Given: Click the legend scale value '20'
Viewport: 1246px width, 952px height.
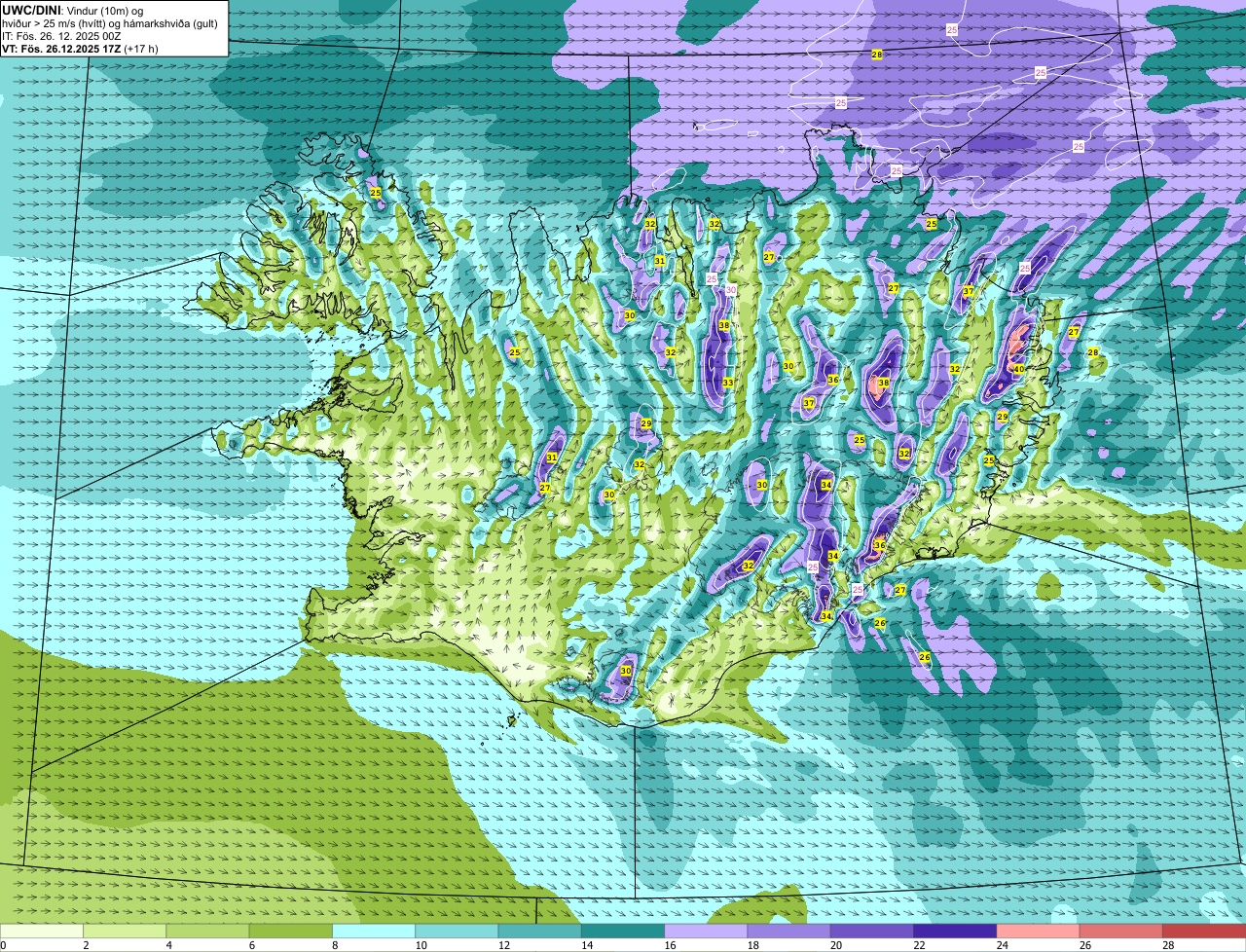Looking at the screenshot, I should point(836,945).
